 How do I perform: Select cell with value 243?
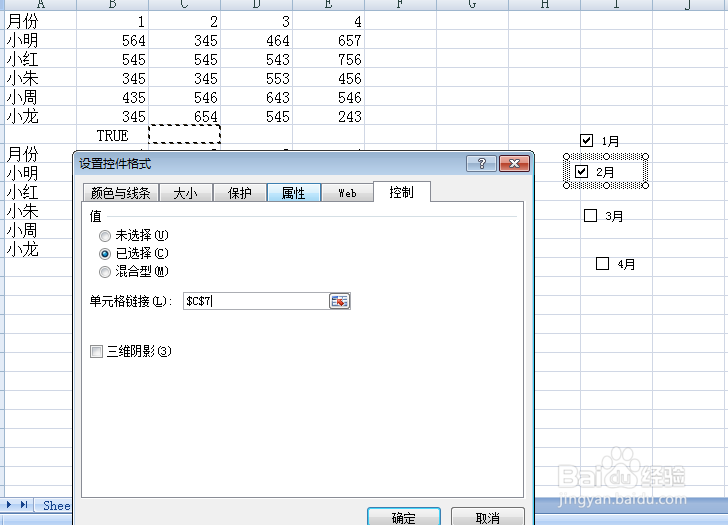(328, 117)
